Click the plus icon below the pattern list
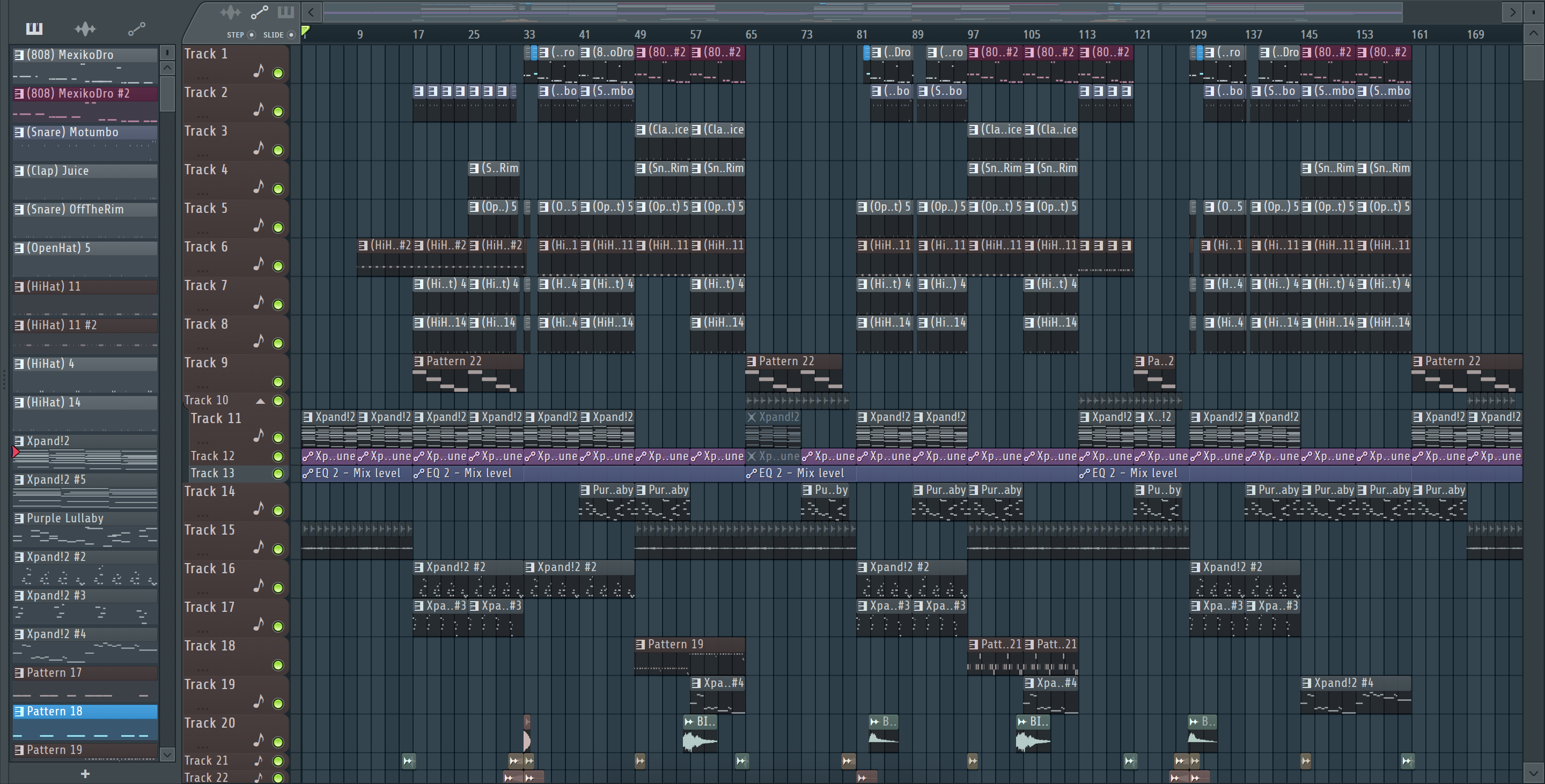The height and width of the screenshot is (784, 1545). [x=85, y=774]
